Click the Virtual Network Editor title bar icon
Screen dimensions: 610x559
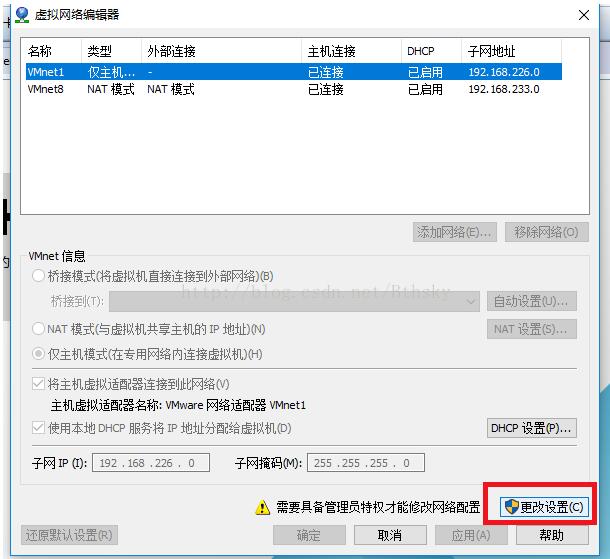click(22, 14)
